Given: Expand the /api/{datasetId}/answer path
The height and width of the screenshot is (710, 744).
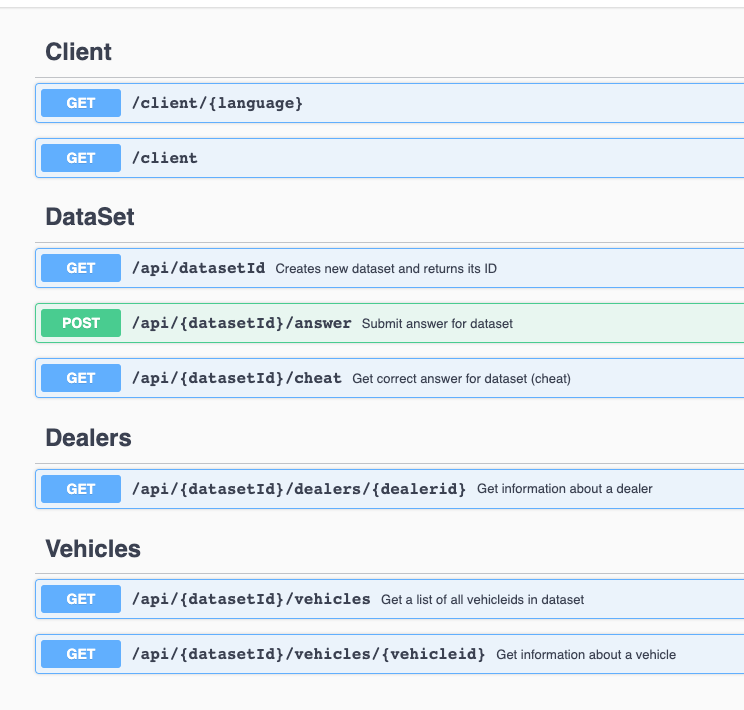Looking at the screenshot, I should pyautogui.click(x=241, y=323).
